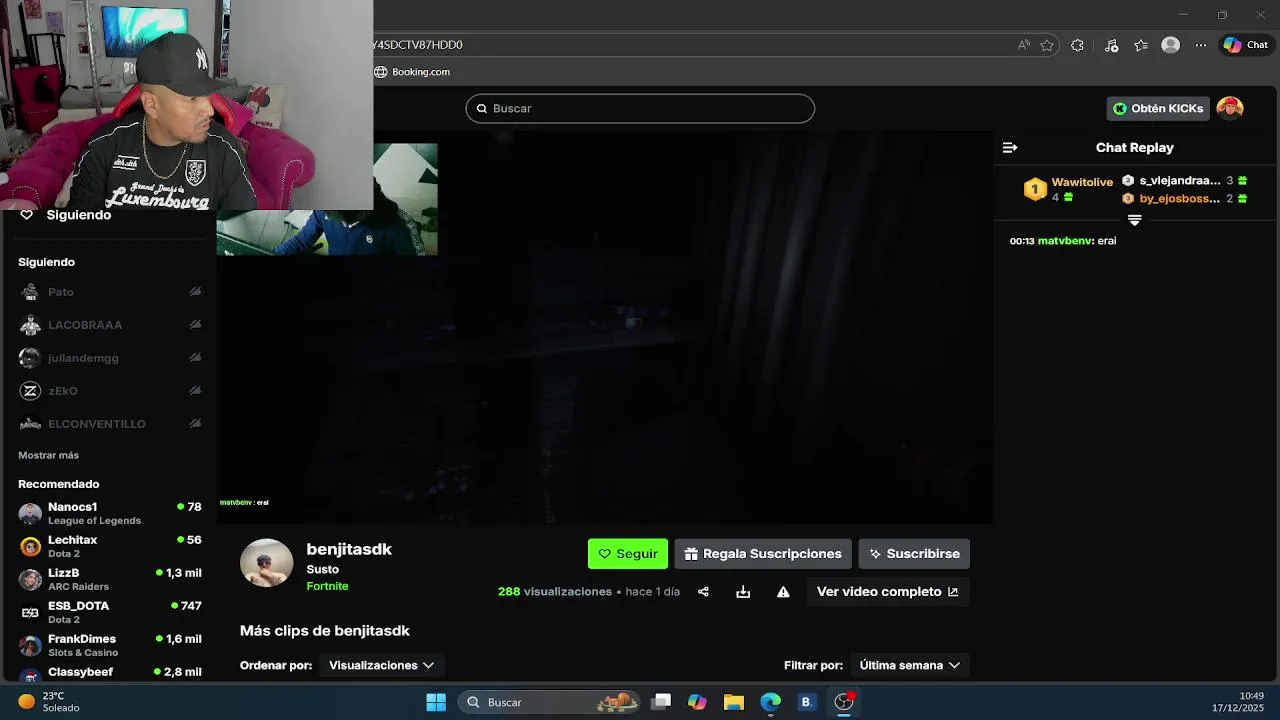Screen dimensions: 1280x720
Task: Open the Booking.com bookmark
Action: coord(412,72)
